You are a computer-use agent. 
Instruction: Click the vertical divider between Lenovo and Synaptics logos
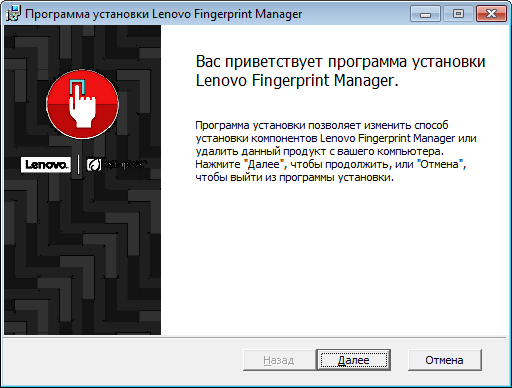[x=78, y=165]
